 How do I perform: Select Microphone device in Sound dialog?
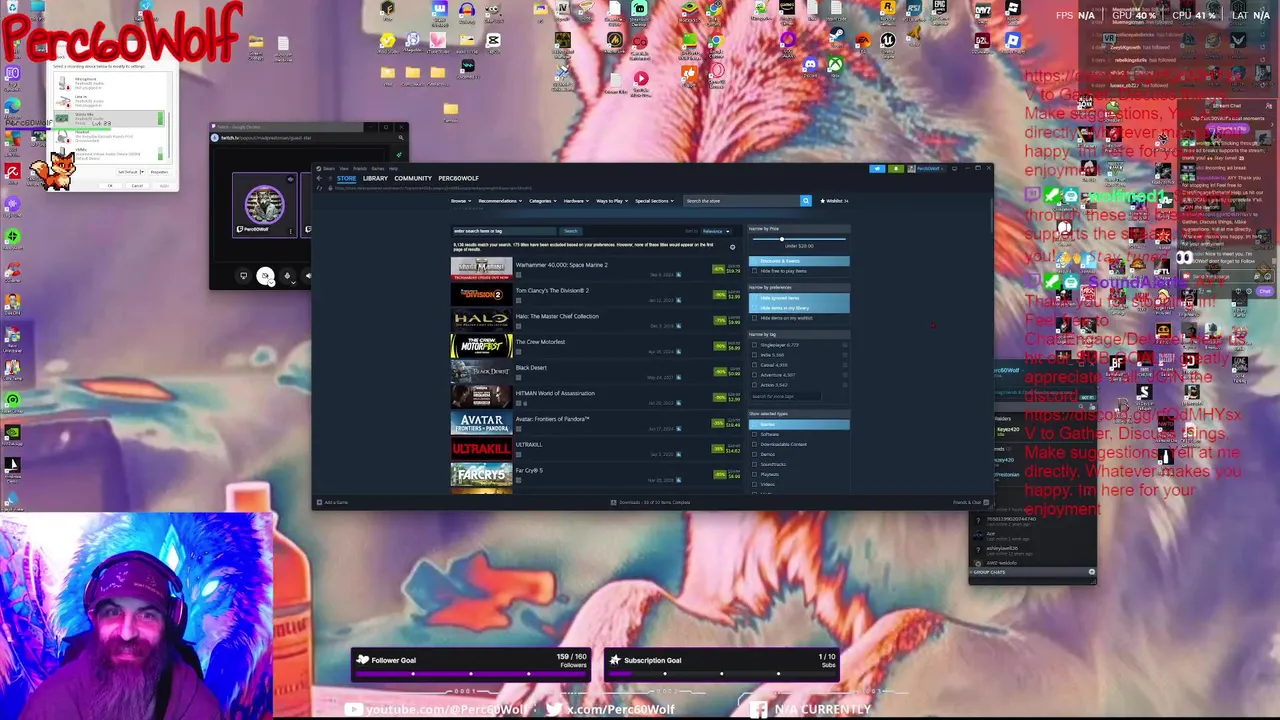point(110,83)
